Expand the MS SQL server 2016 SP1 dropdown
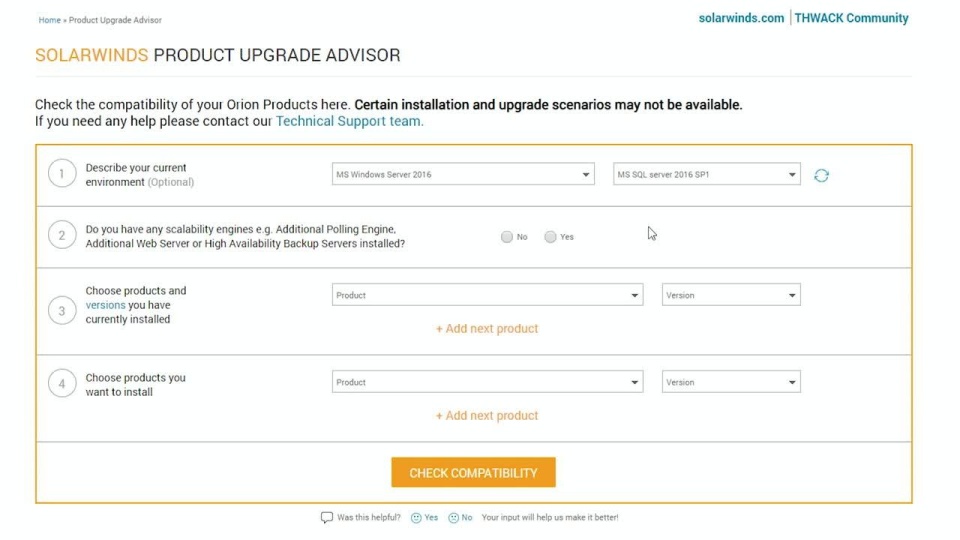Viewport: 960px width, 540px height. (706, 175)
